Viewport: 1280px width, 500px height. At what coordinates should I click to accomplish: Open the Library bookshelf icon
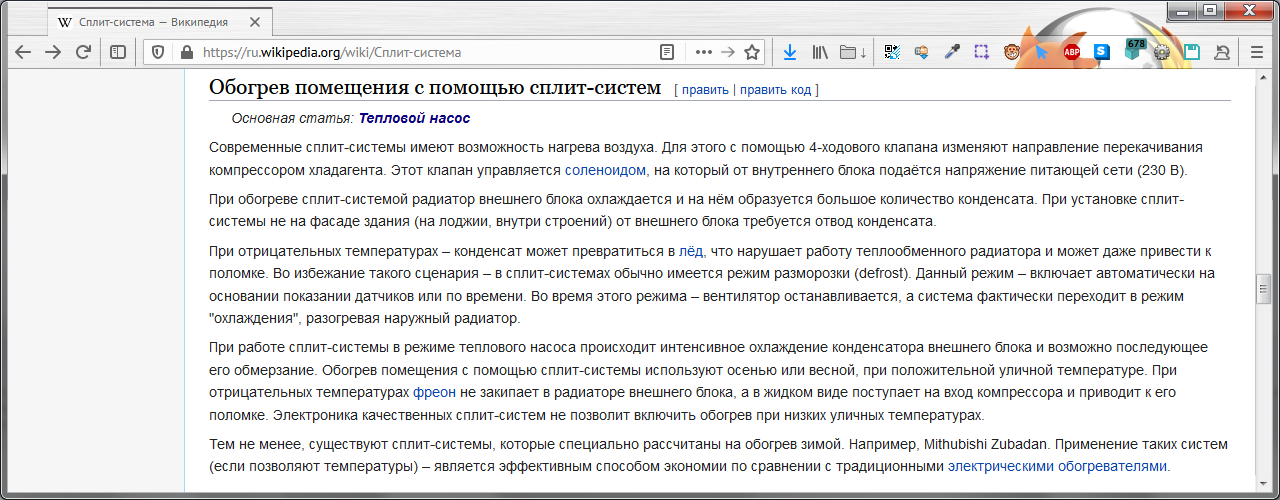click(821, 52)
